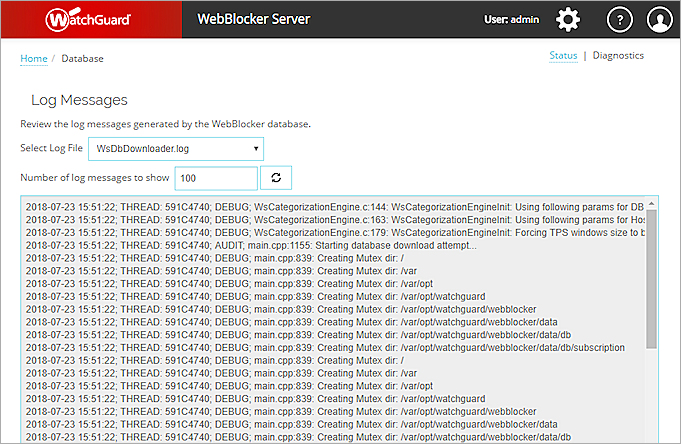Click the Database breadcrumb item
The image size is (681, 444).
coord(82,58)
